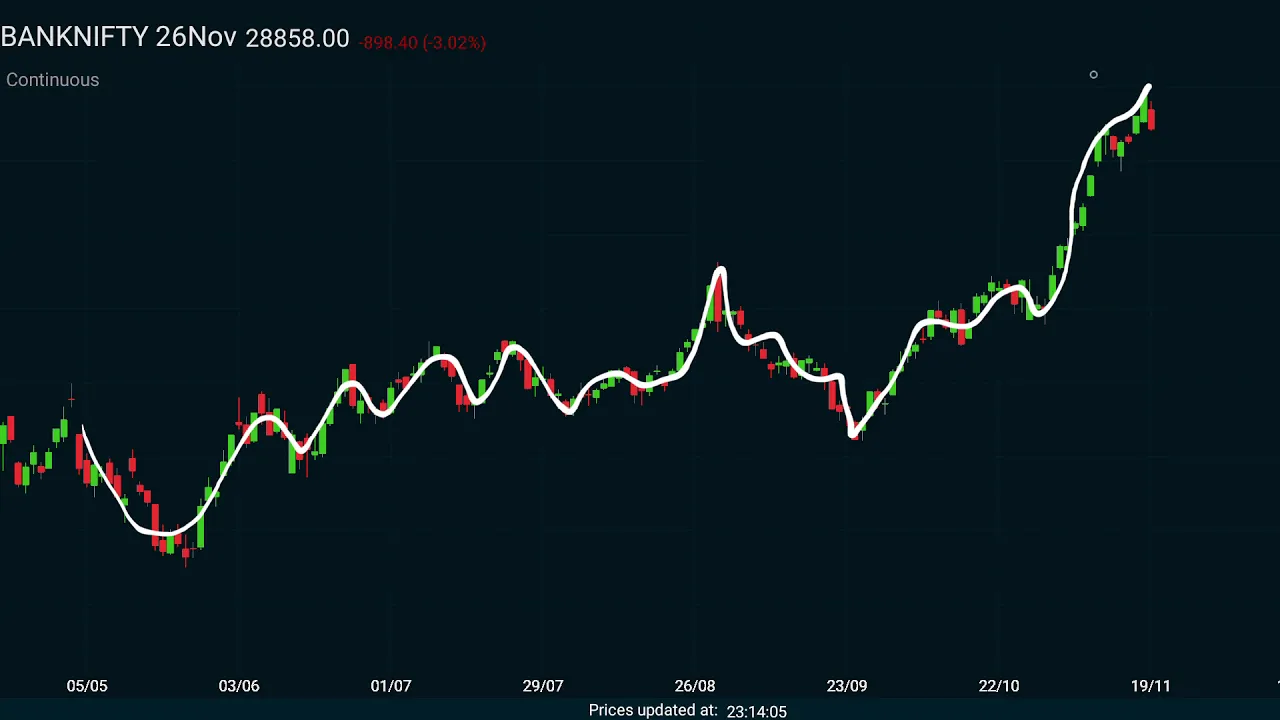Select the 01/07 date label
The height and width of the screenshot is (720, 1280).
tap(391, 686)
